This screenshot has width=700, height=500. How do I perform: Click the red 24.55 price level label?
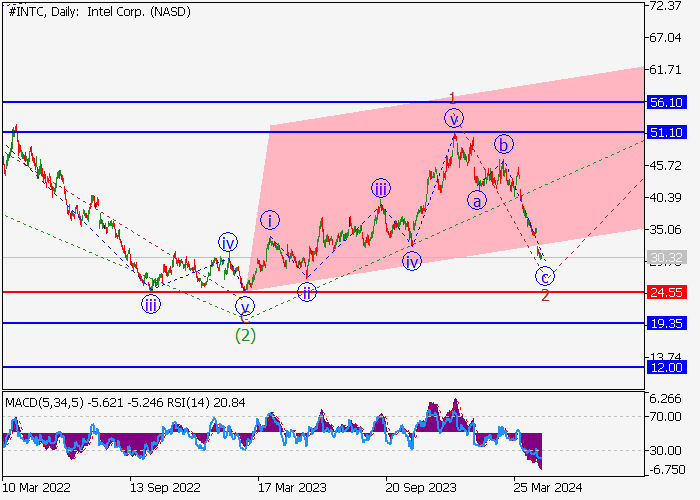point(667,292)
